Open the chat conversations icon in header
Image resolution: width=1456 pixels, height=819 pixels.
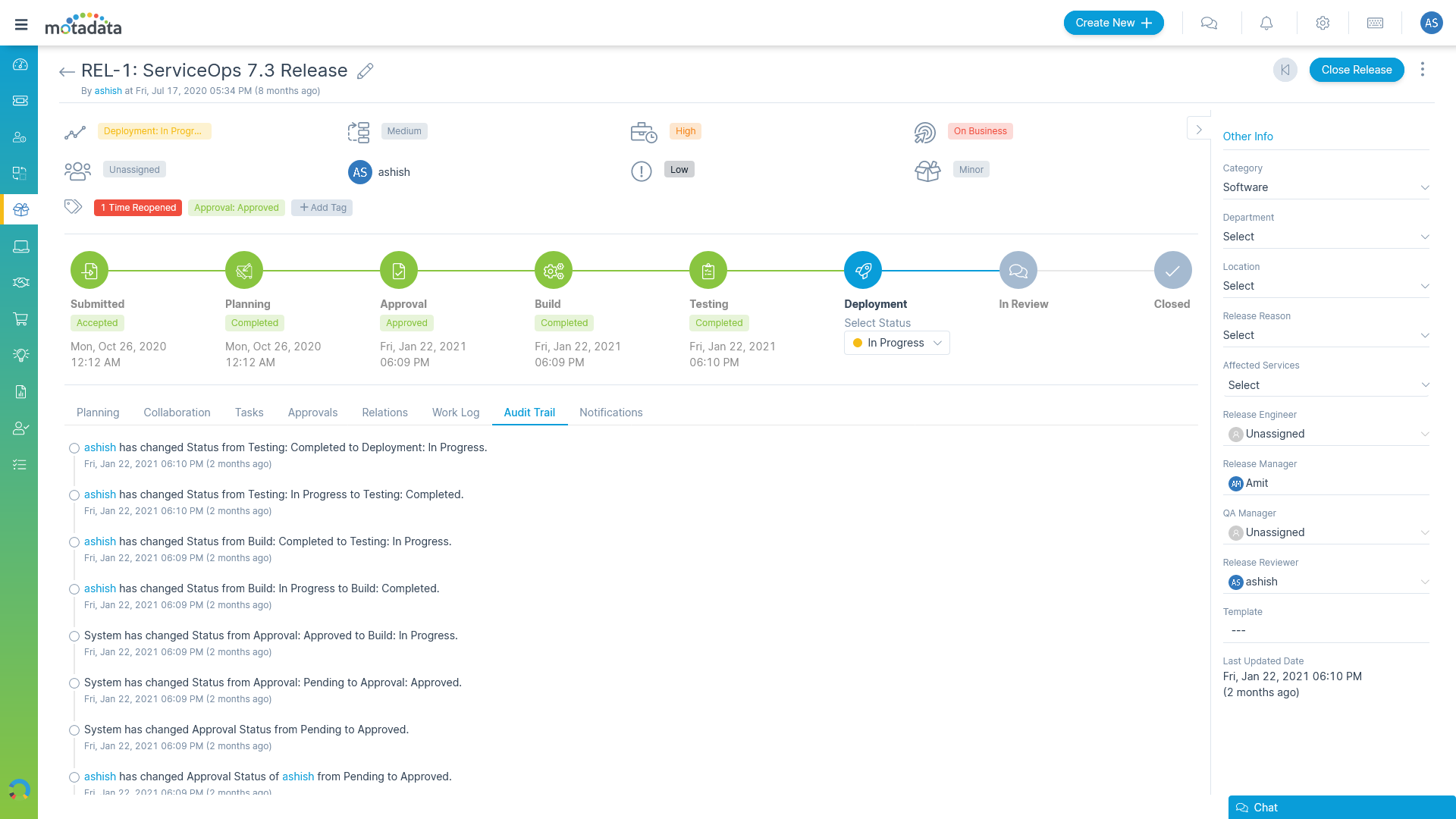coord(1209,24)
